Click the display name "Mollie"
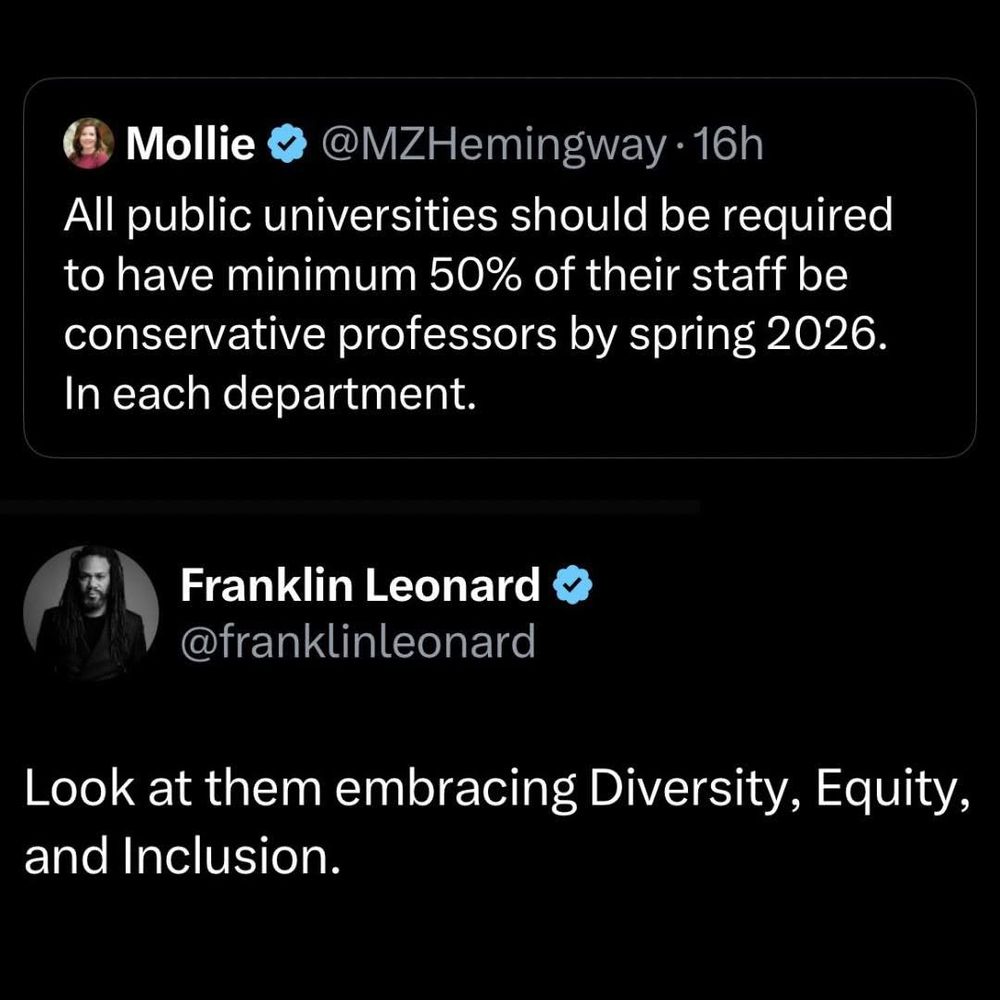The height and width of the screenshot is (1000, 1000). (x=192, y=146)
